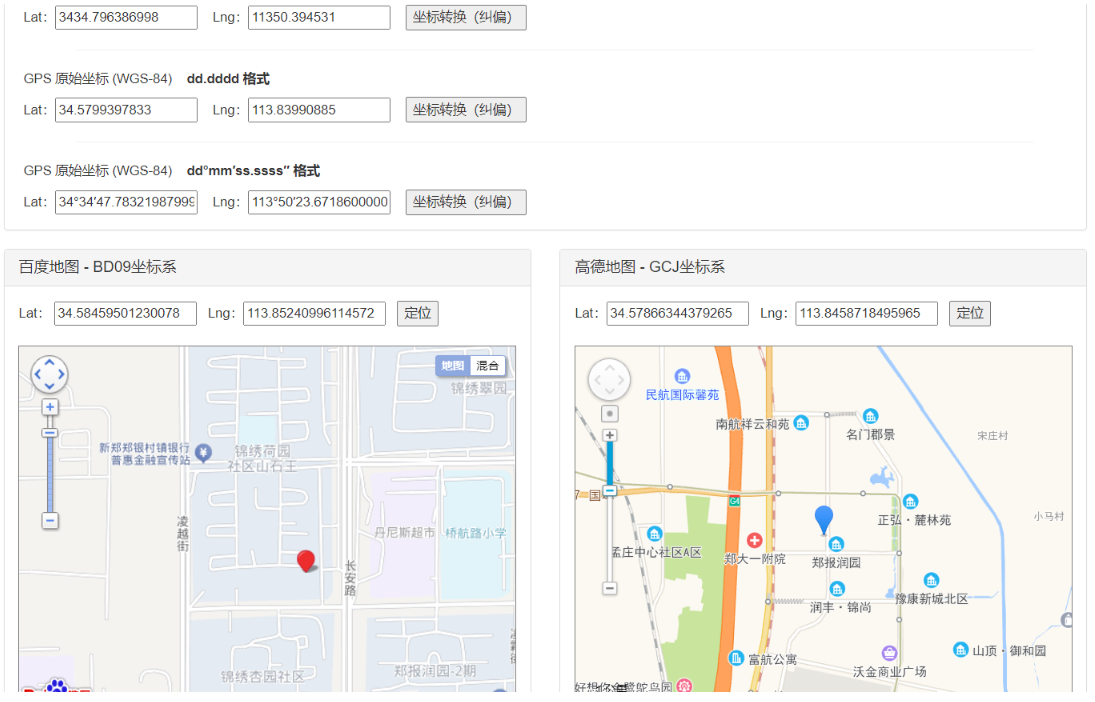Click the Baidu BD09 Lng input field
This screenshot has width=1095, height=702.
pos(314,314)
